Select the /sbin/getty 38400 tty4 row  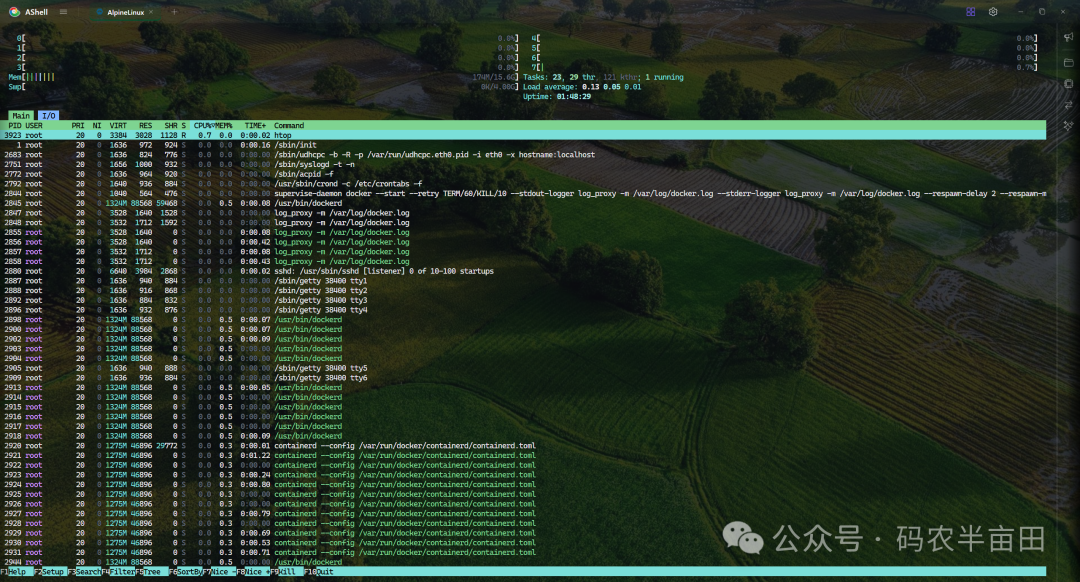click(x=523, y=310)
